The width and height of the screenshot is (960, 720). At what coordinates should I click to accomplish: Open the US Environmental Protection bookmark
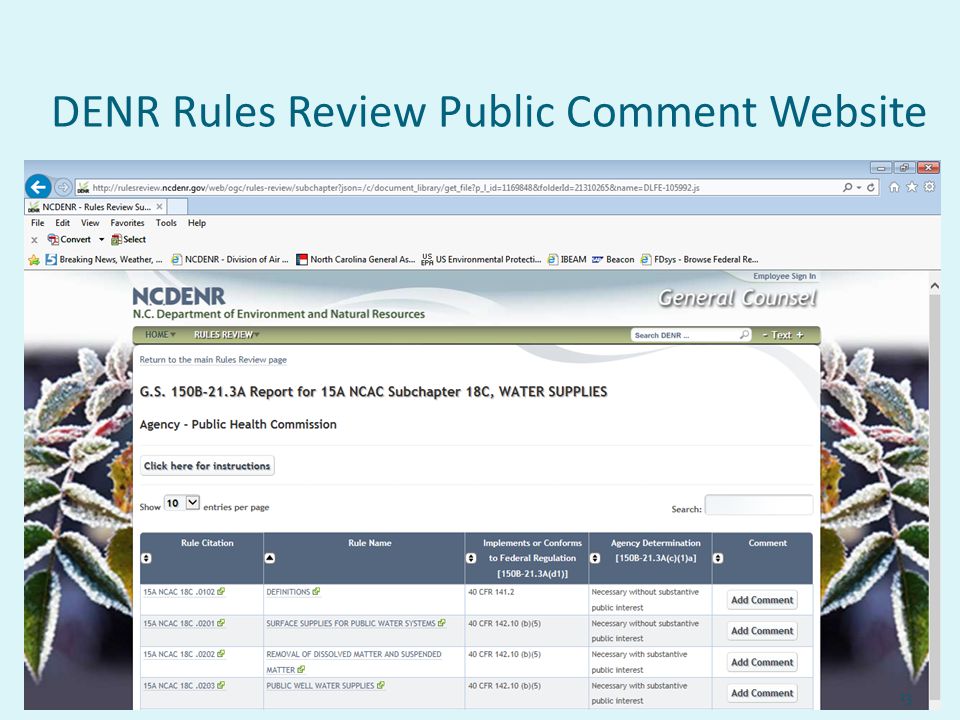click(x=481, y=260)
